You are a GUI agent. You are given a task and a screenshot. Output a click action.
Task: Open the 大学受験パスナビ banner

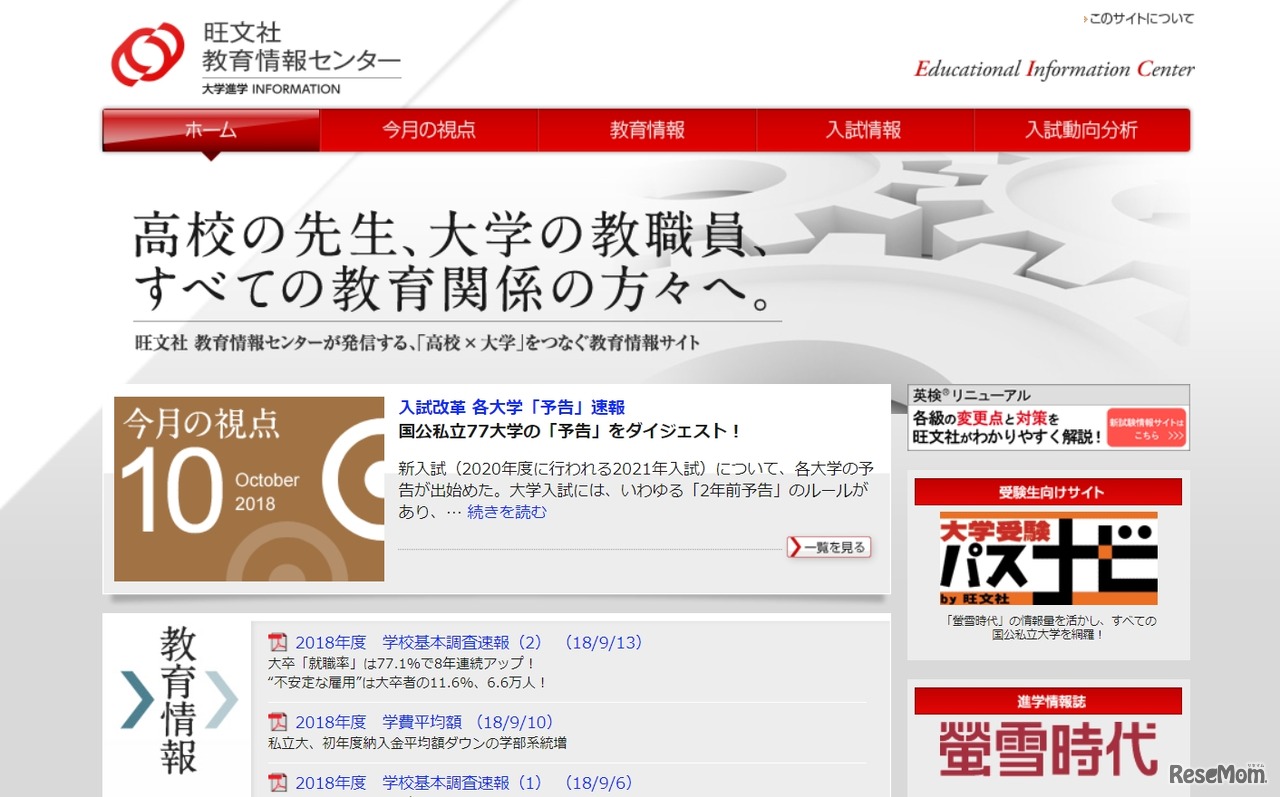click(x=1048, y=558)
